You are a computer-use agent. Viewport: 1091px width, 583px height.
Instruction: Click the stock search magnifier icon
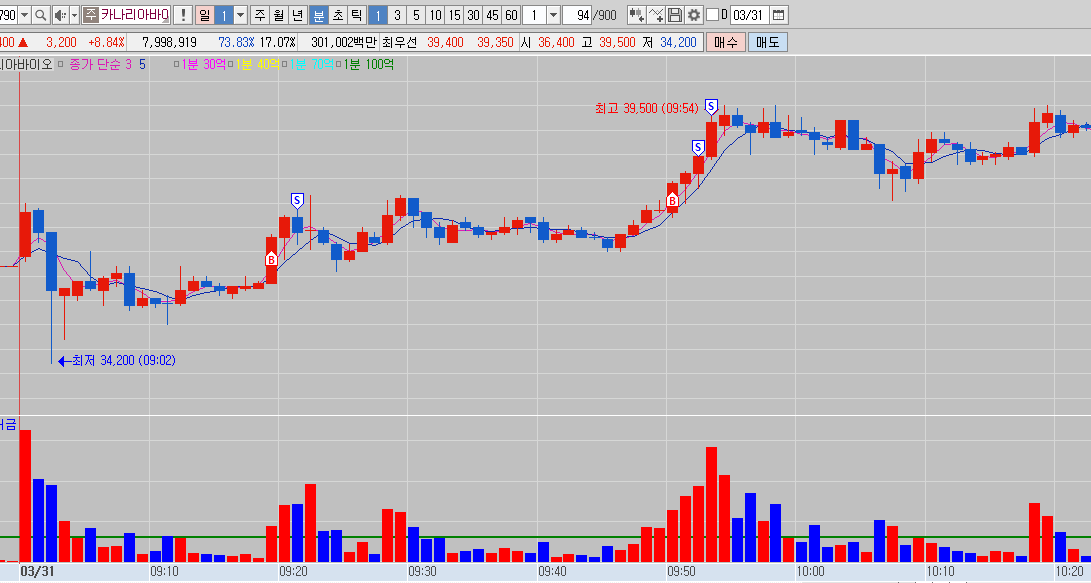pyautogui.click(x=40, y=15)
